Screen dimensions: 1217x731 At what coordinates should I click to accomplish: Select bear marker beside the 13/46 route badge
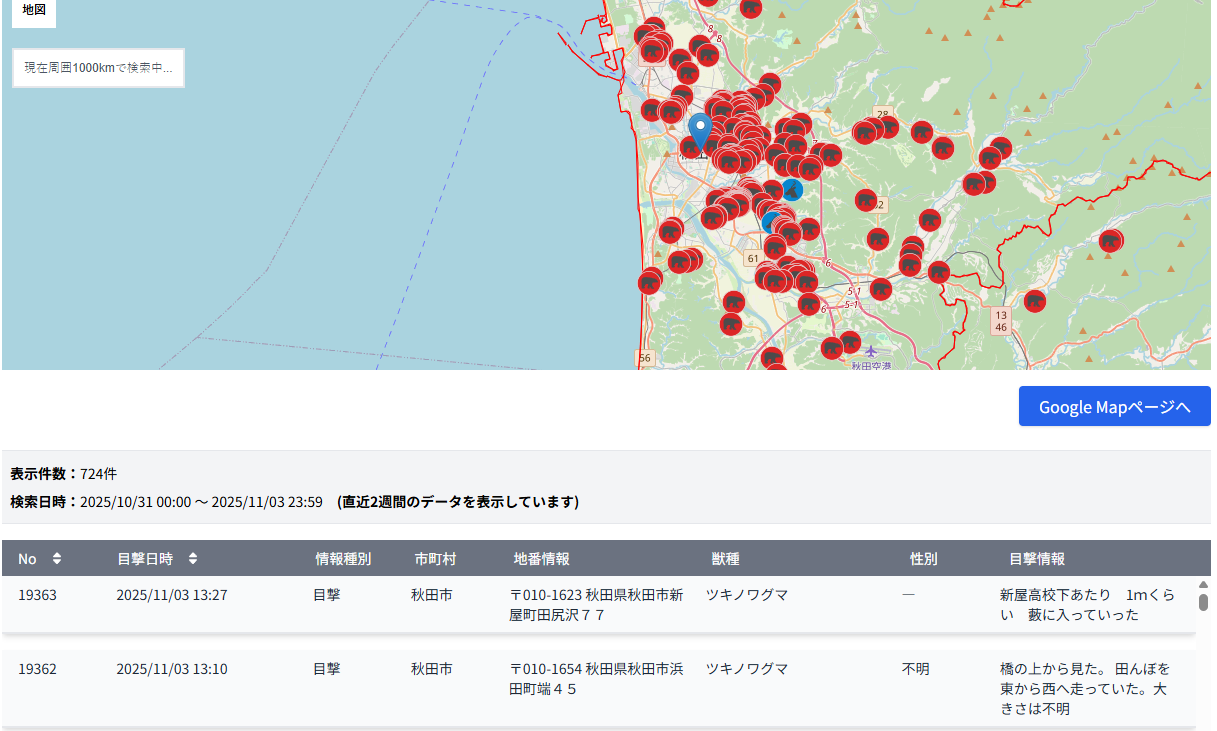tap(1035, 301)
